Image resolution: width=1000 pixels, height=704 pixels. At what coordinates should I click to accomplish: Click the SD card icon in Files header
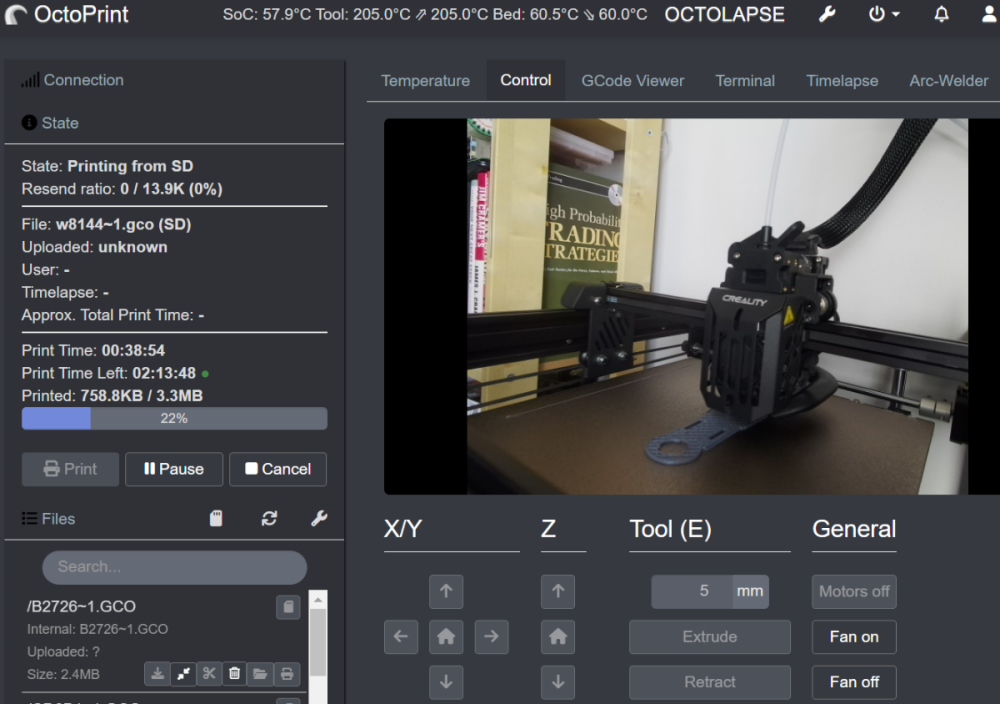click(215, 518)
